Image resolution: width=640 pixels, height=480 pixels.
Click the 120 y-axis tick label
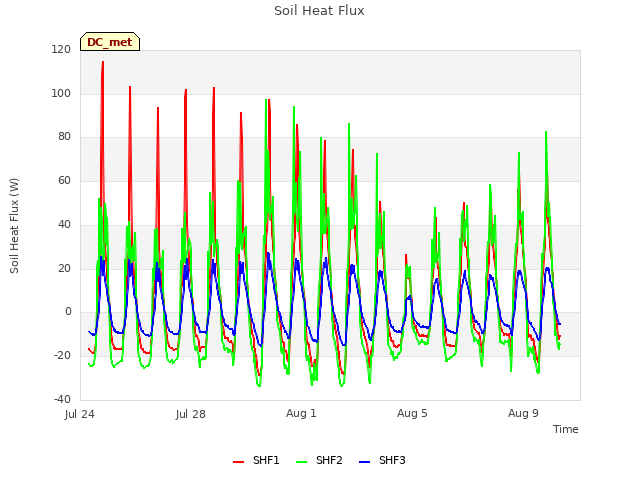pos(61,50)
